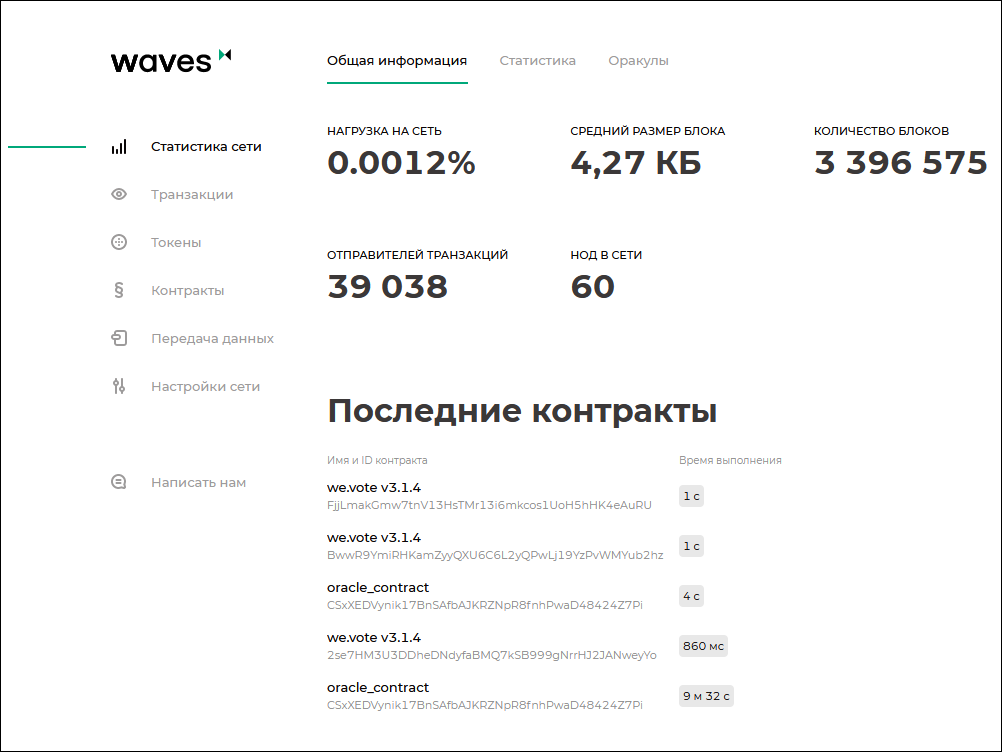
Task: Click the Waves logo
Action: (170, 60)
